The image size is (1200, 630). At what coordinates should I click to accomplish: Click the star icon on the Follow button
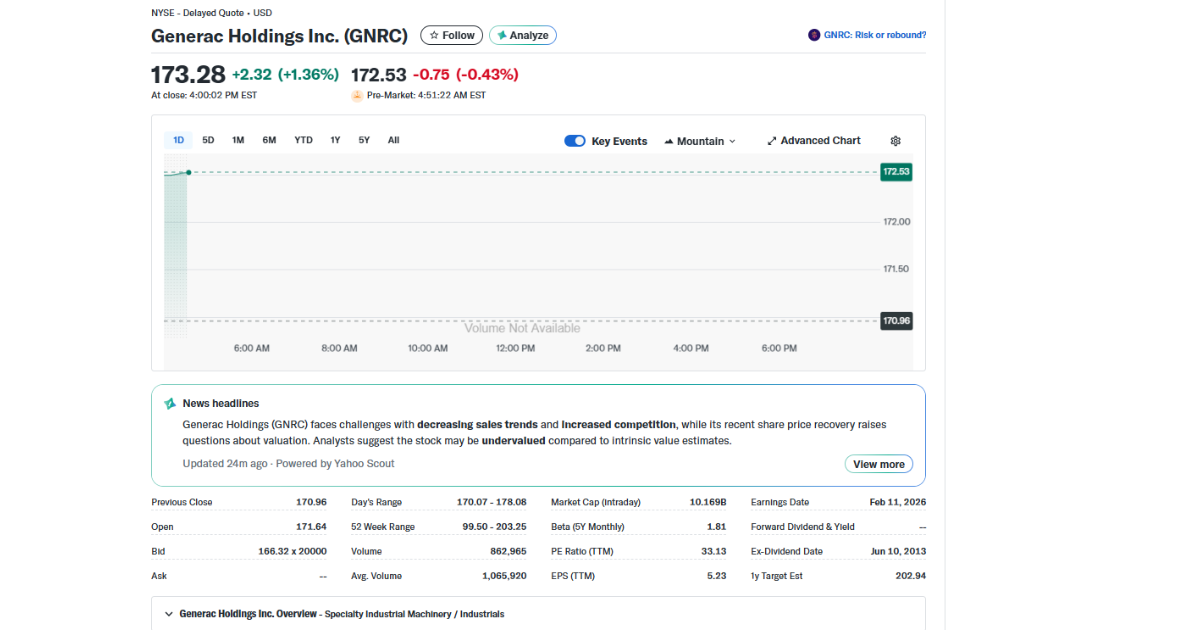pos(434,35)
